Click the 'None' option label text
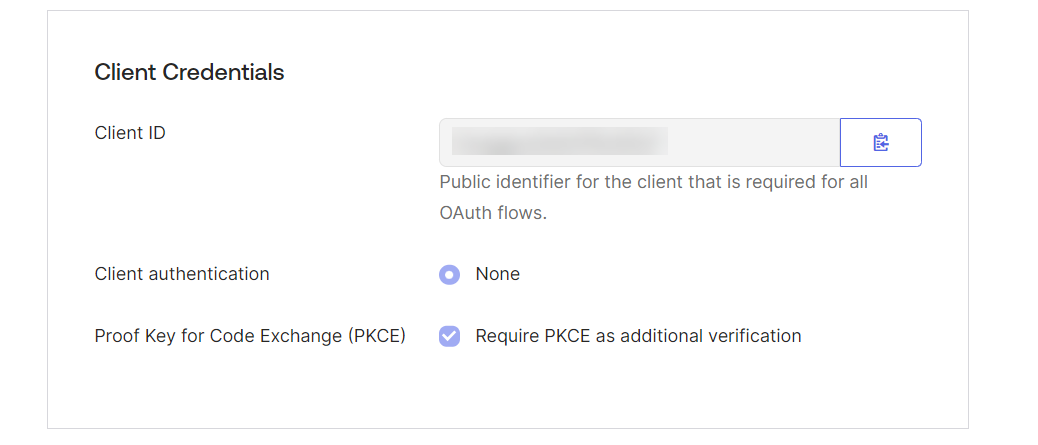Screen dimensions: 1038x445 (x=498, y=274)
